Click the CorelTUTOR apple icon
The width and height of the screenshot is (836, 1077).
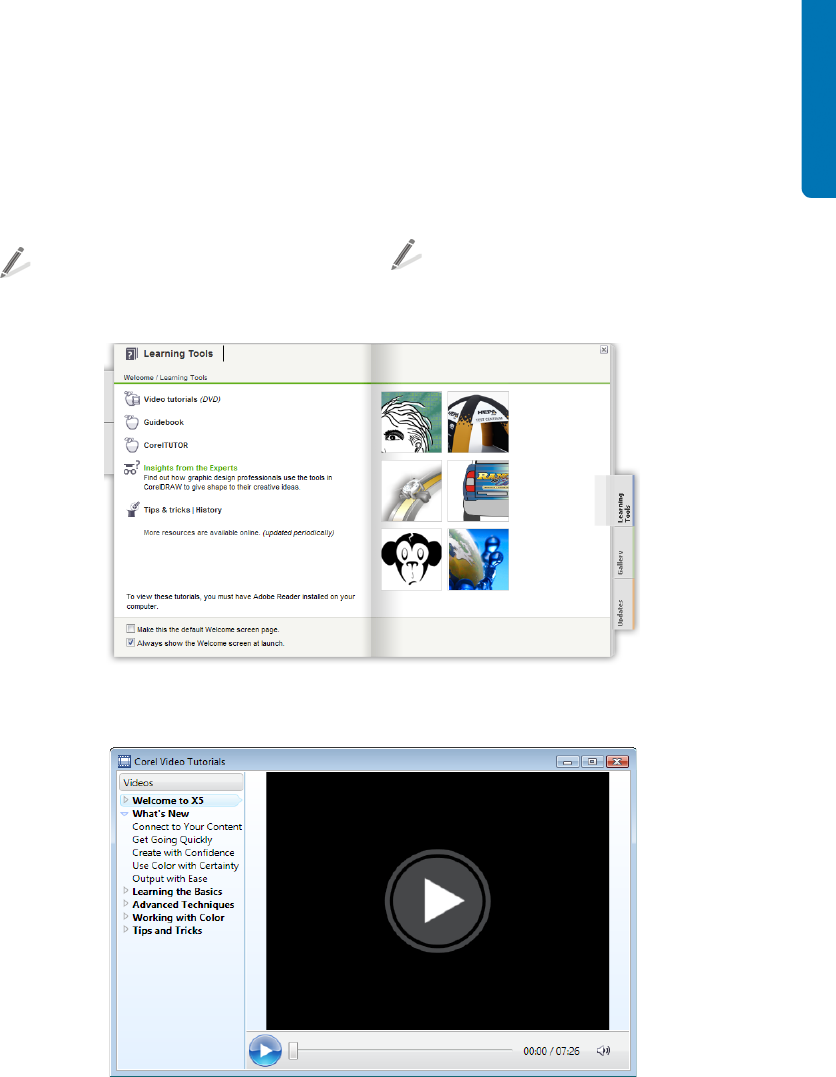132,445
